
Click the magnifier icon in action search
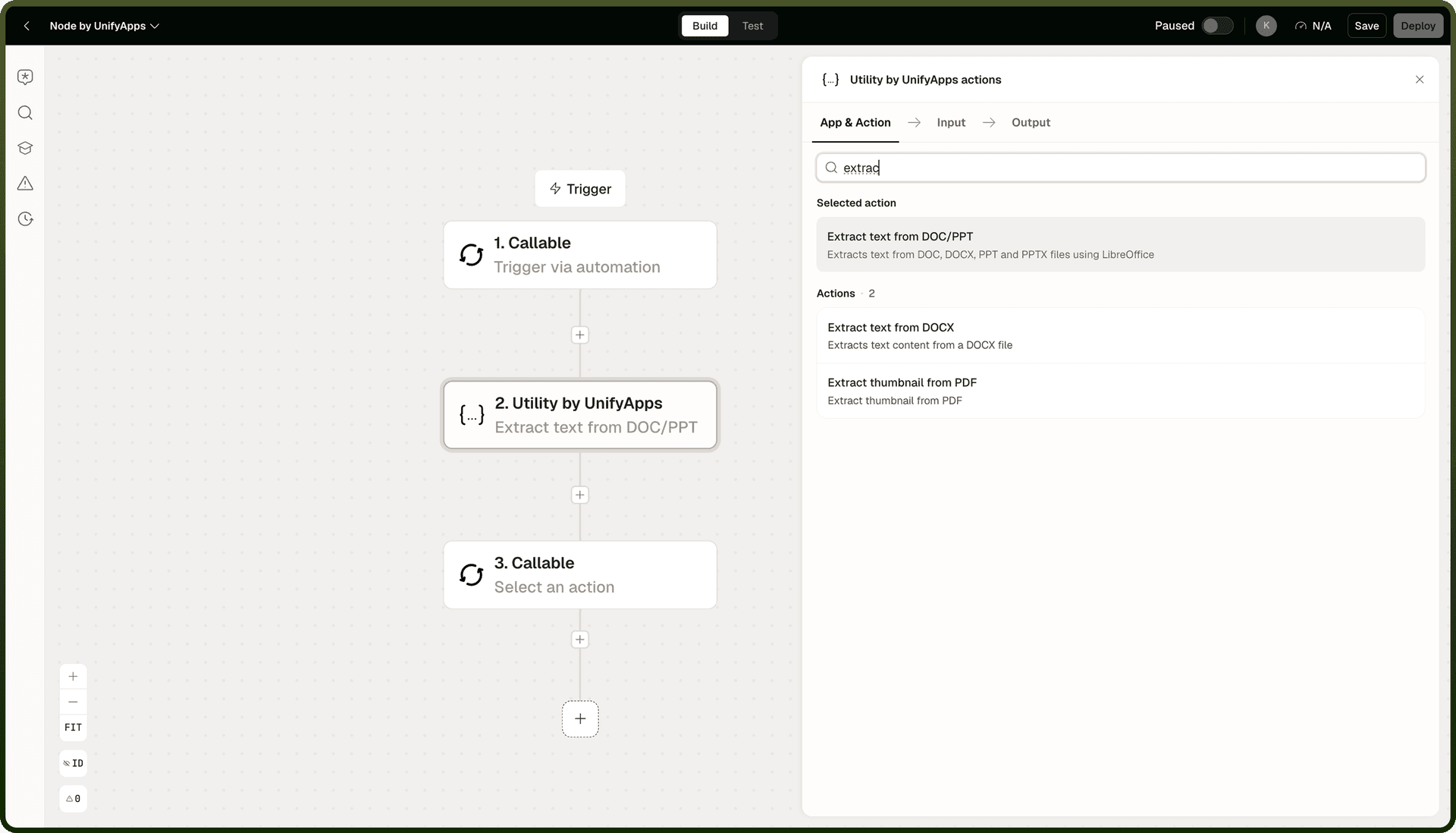tap(831, 168)
